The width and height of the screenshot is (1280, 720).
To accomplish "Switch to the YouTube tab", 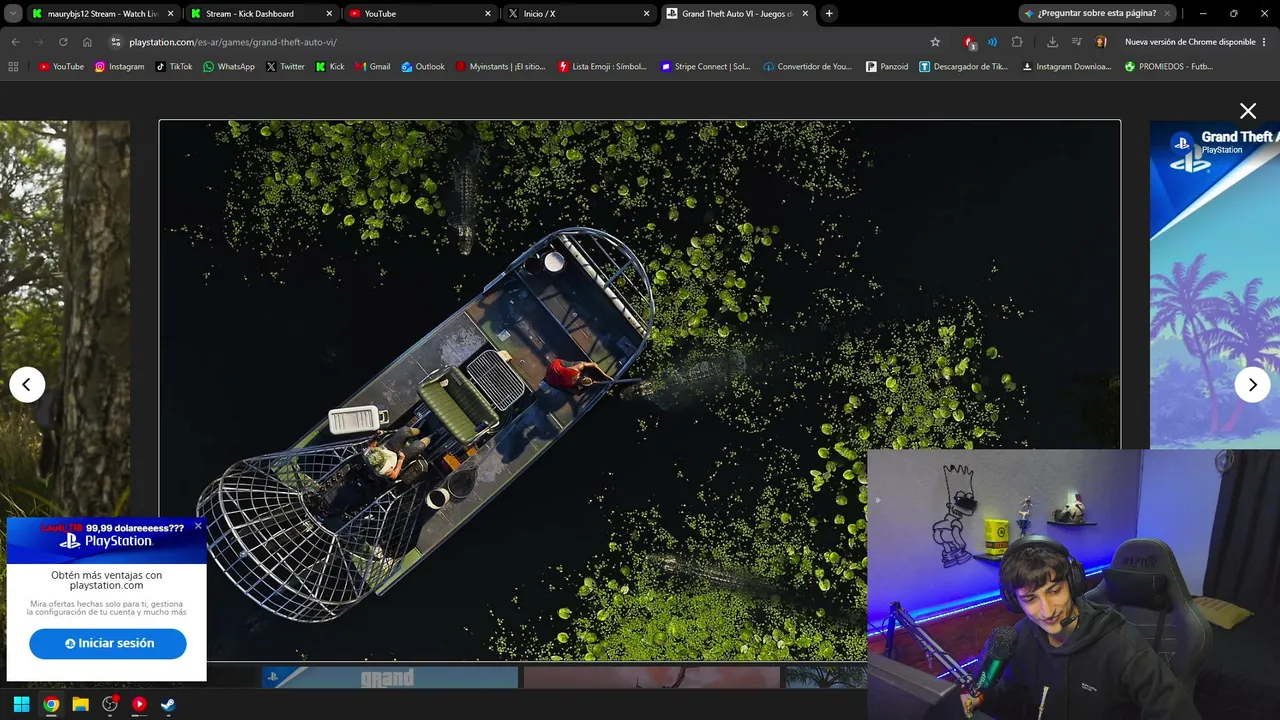I will [419, 14].
